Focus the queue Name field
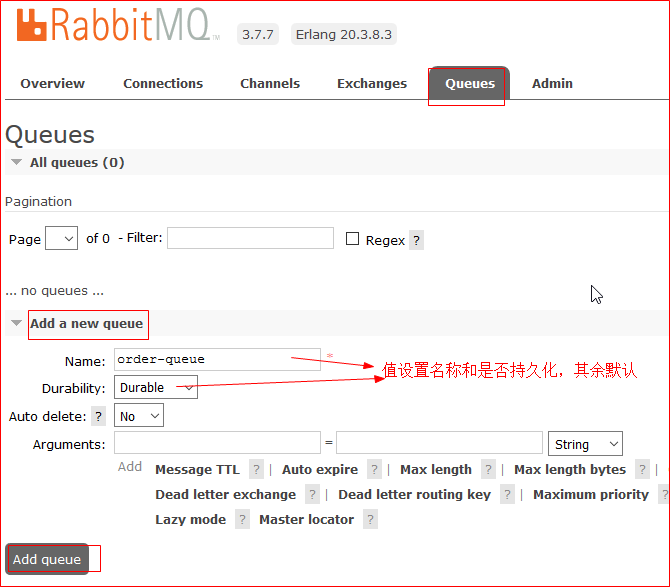Image resolution: width=670 pixels, height=587 pixels. coord(217,359)
